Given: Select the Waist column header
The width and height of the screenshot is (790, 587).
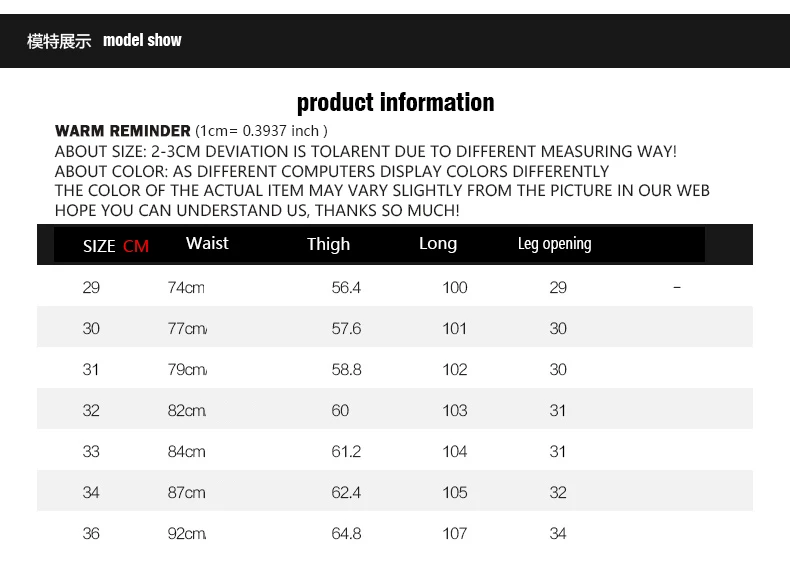Looking at the screenshot, I should 207,243.
